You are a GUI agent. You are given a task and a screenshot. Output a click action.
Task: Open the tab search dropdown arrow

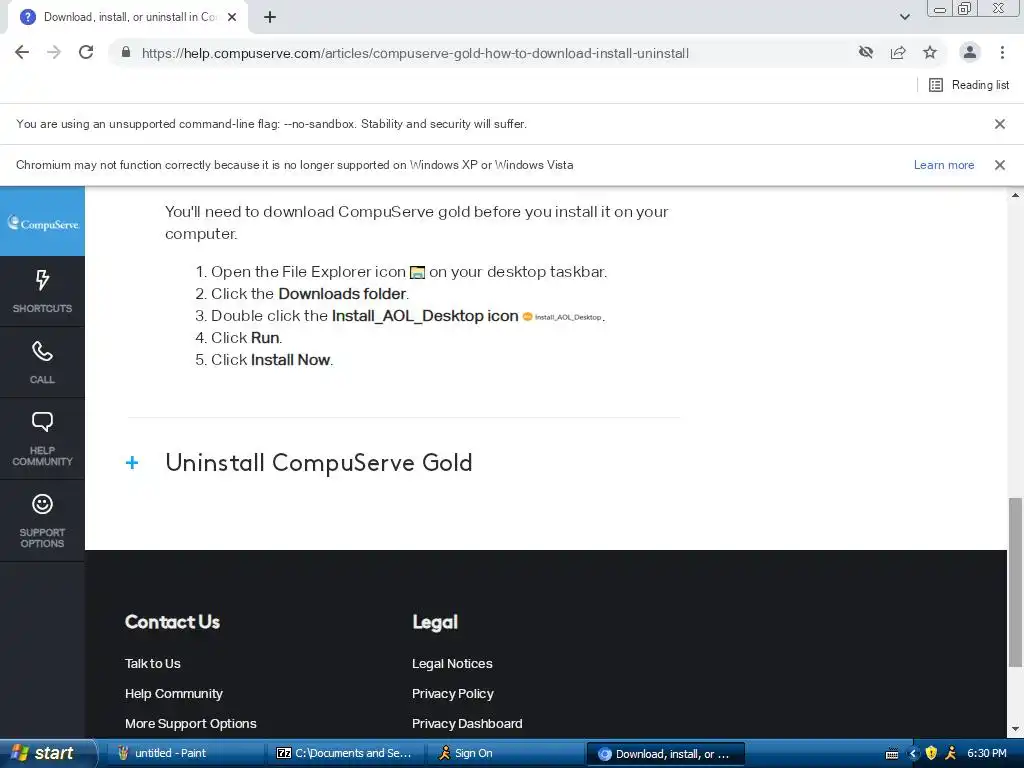904,17
